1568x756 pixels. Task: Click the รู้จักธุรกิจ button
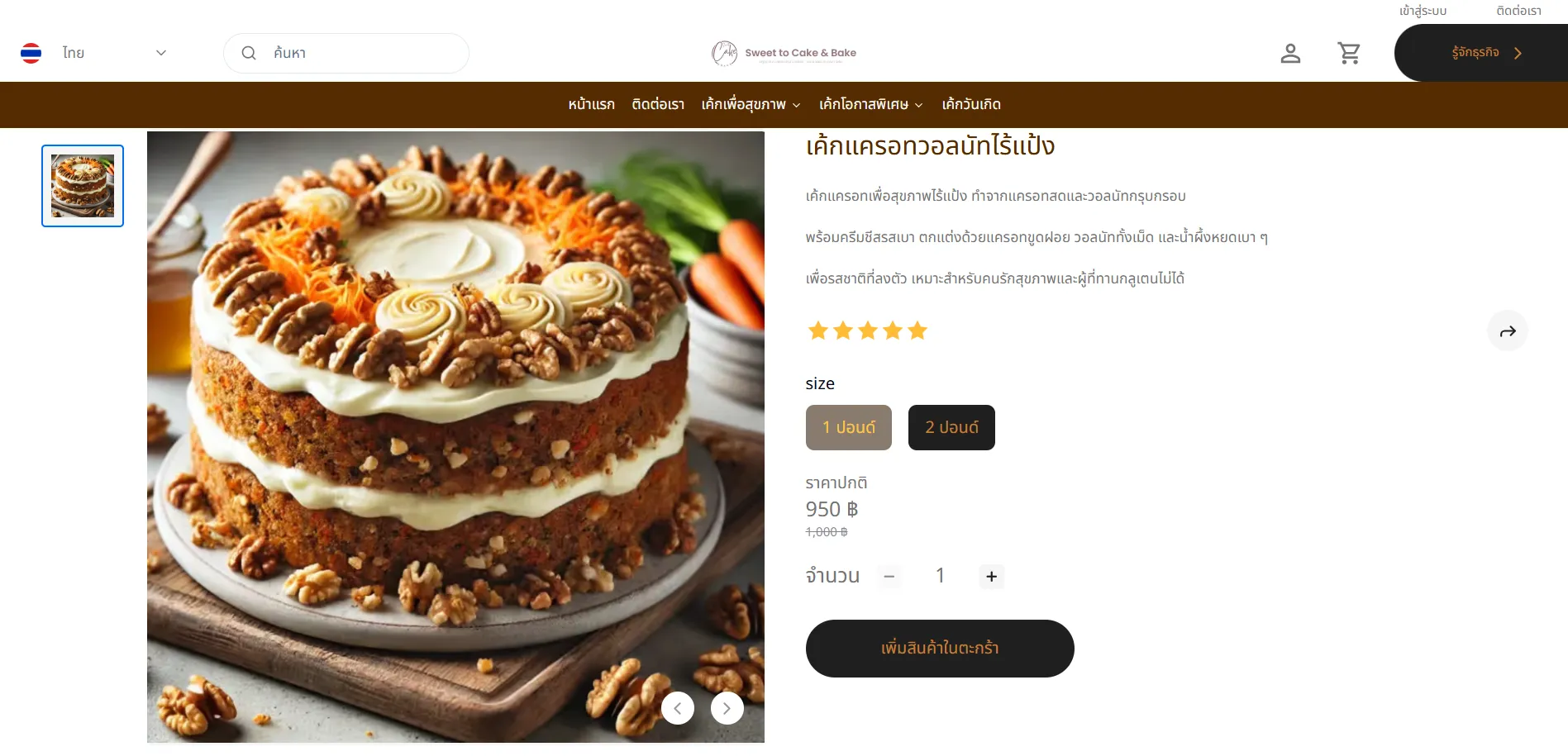[x=1481, y=53]
